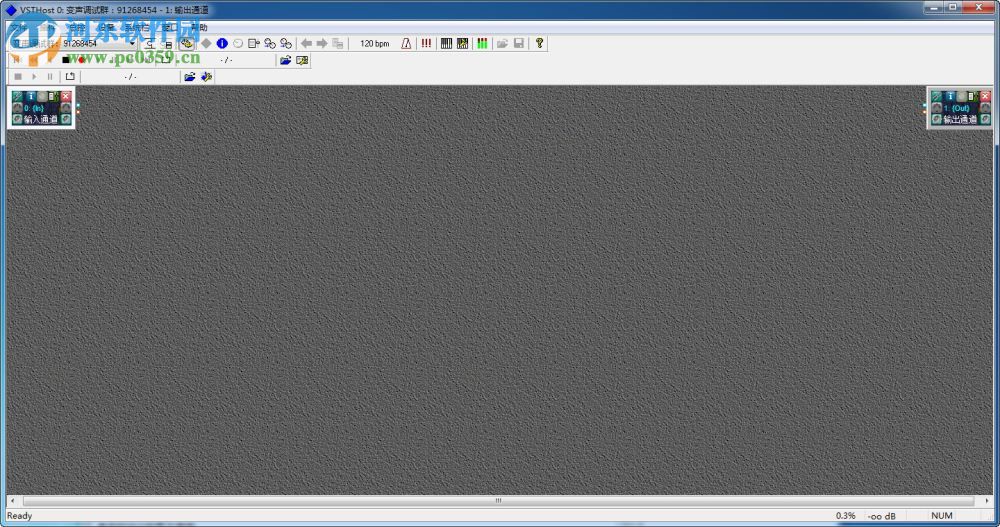Click the floppy disk save icon

point(519,43)
